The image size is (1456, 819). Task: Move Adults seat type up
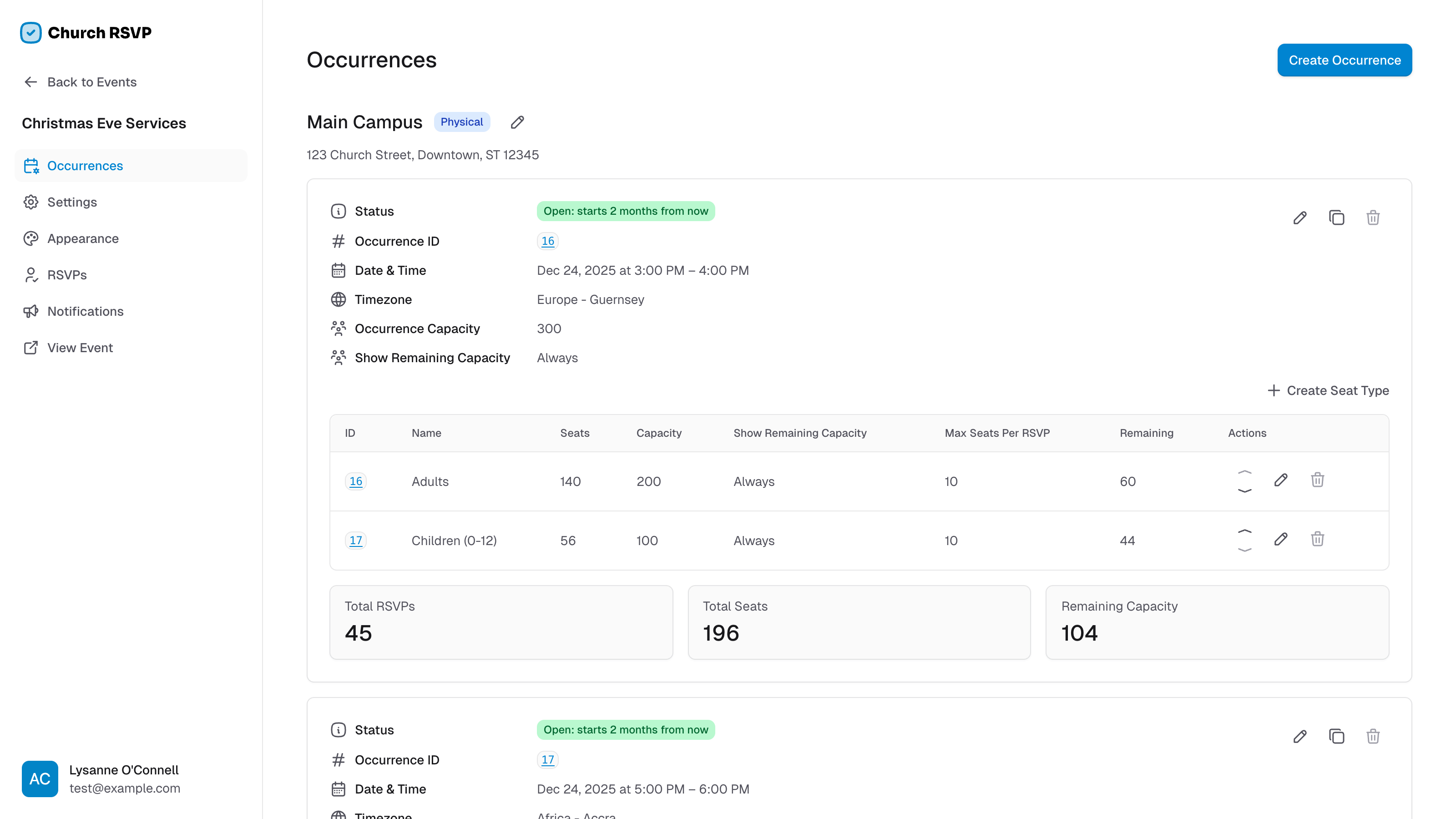click(1244, 472)
